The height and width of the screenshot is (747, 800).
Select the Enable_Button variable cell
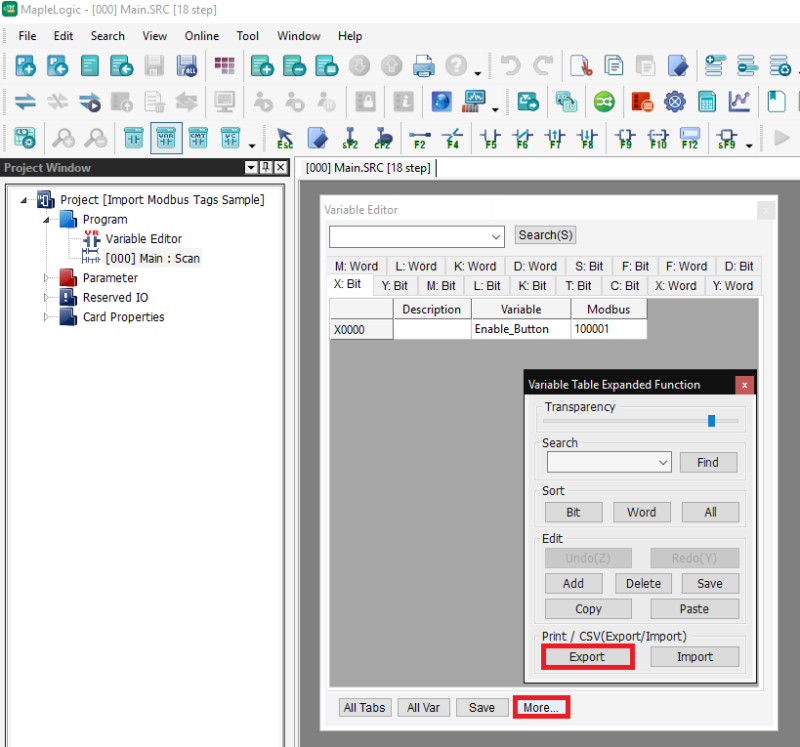tap(520, 329)
